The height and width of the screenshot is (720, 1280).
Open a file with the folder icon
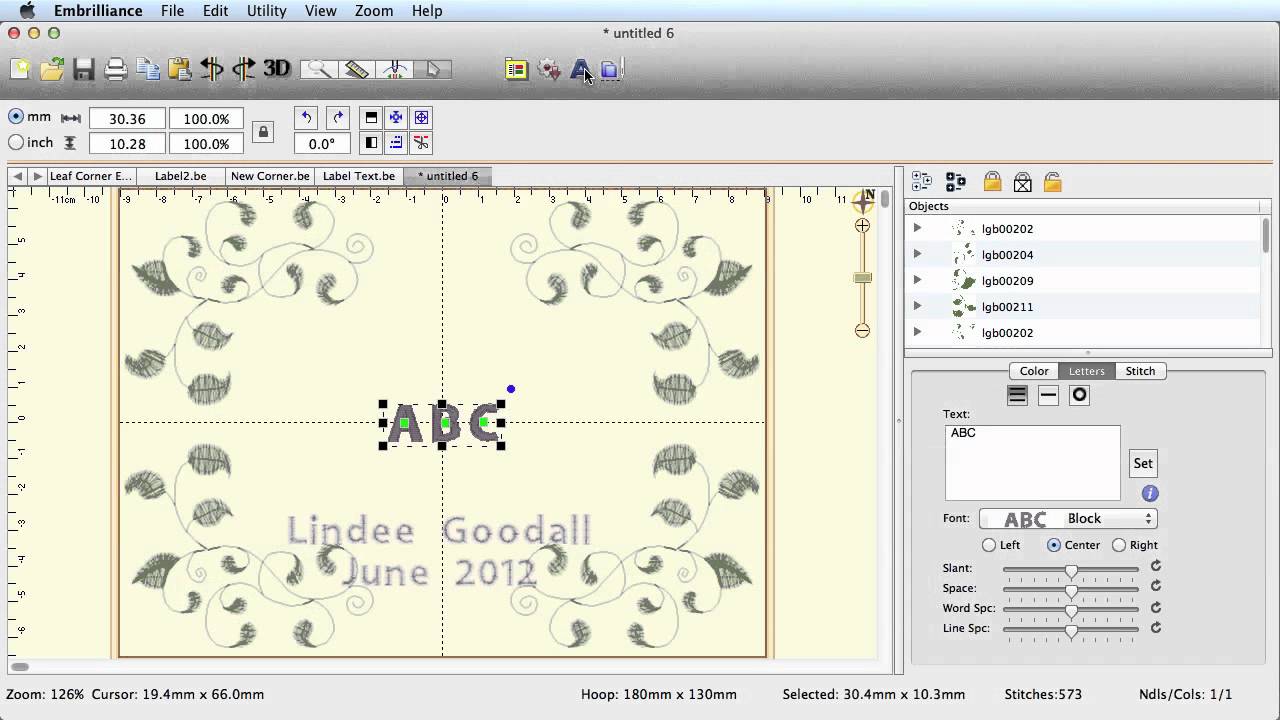coord(52,69)
